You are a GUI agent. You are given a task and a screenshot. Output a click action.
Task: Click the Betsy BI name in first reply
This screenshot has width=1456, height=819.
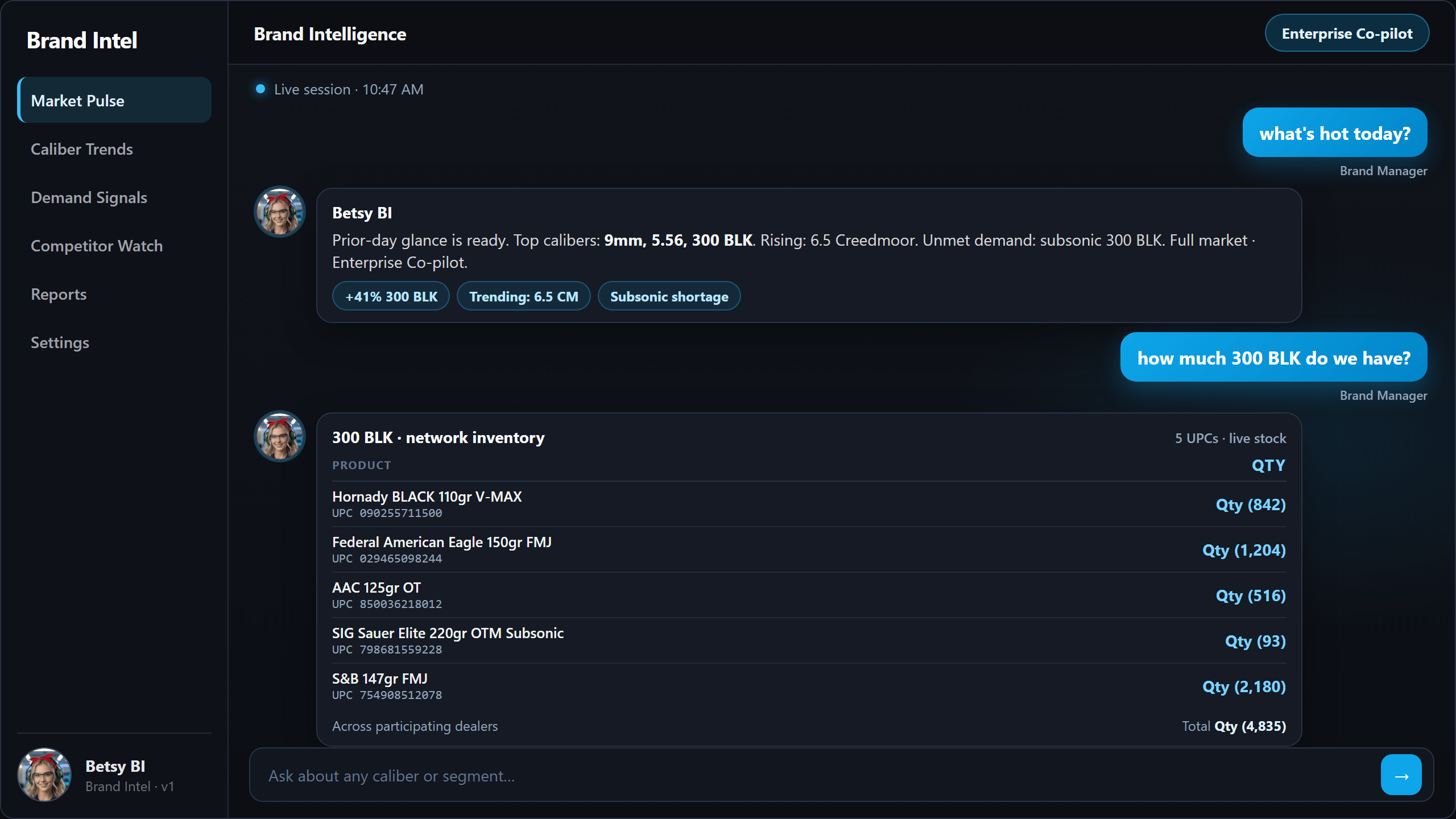click(362, 213)
